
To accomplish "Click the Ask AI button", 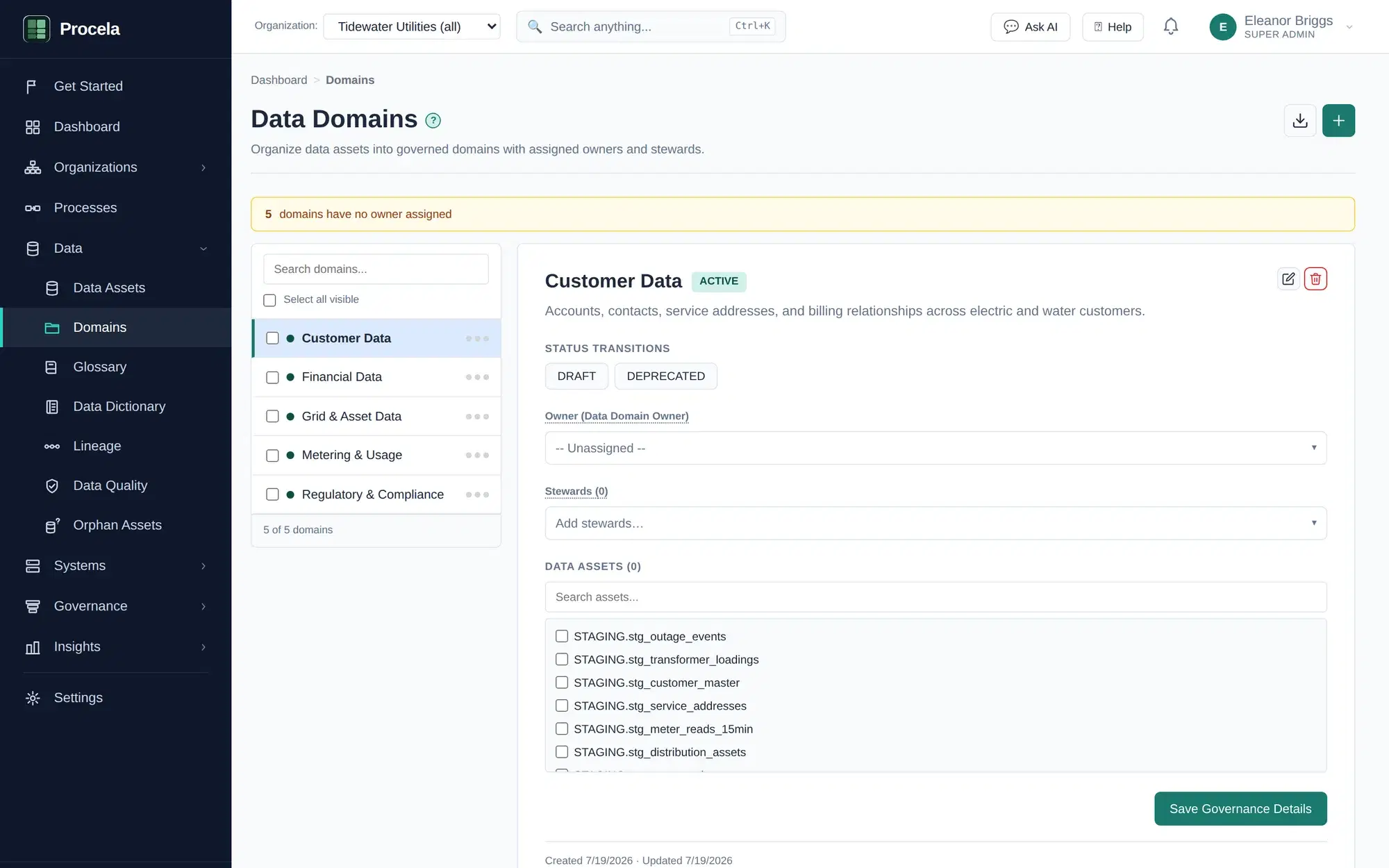I will 1030,26.
